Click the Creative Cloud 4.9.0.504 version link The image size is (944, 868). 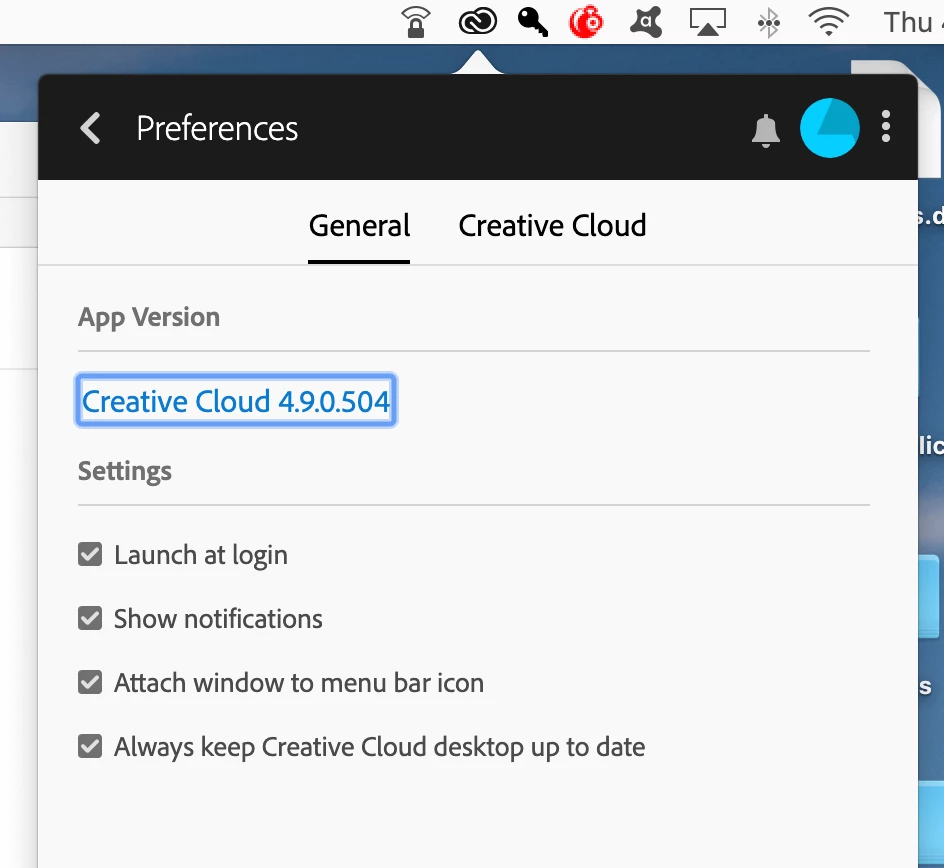point(236,401)
